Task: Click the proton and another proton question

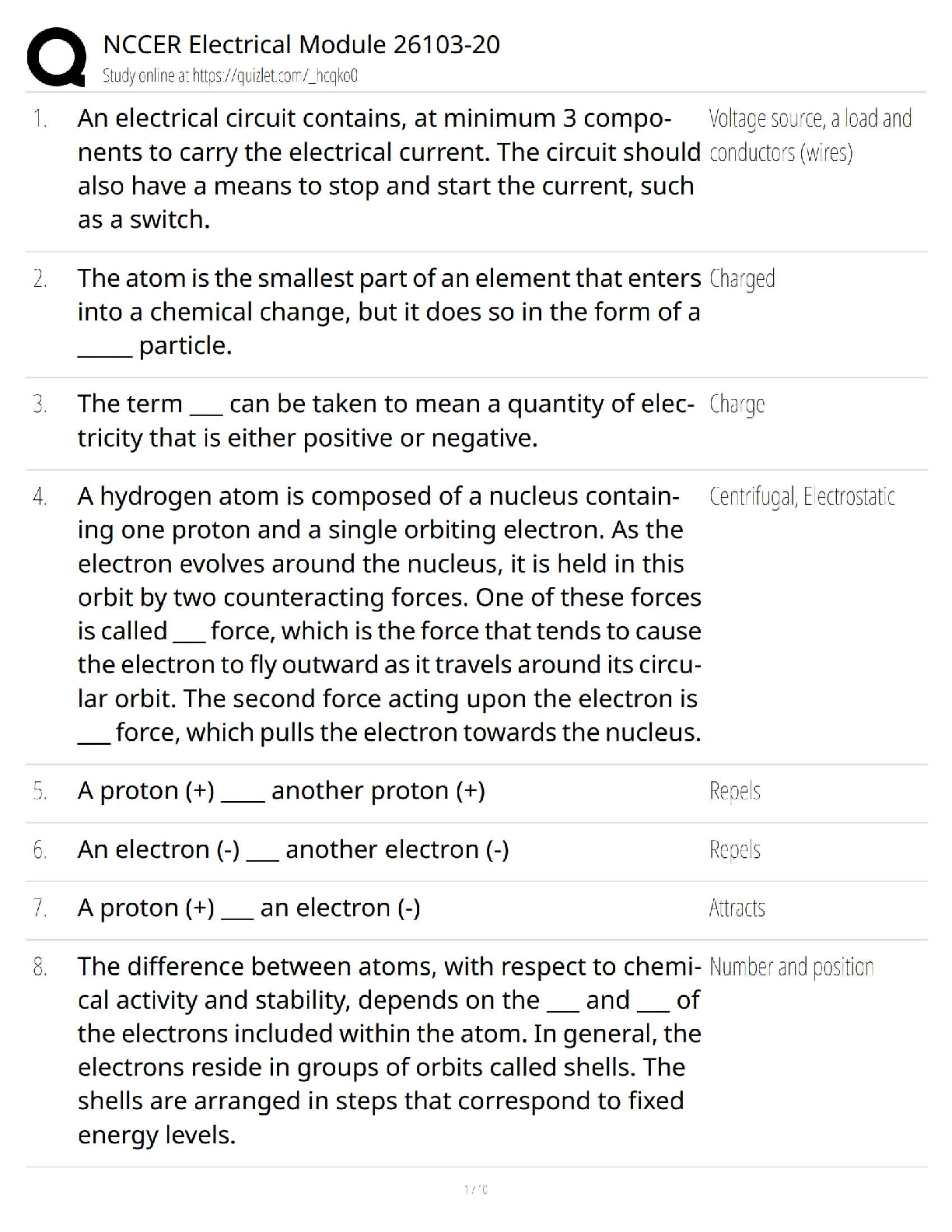Action: [281, 791]
